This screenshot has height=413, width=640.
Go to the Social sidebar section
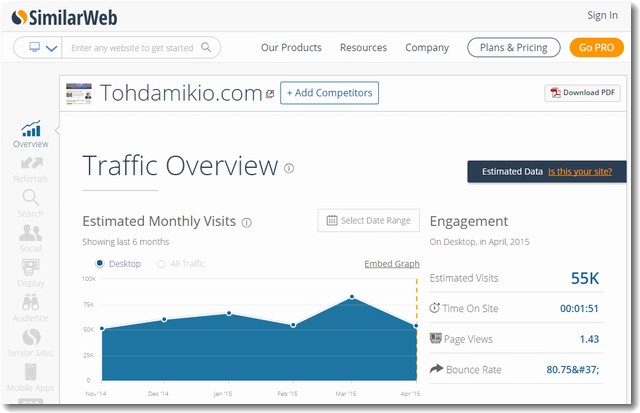(31, 239)
